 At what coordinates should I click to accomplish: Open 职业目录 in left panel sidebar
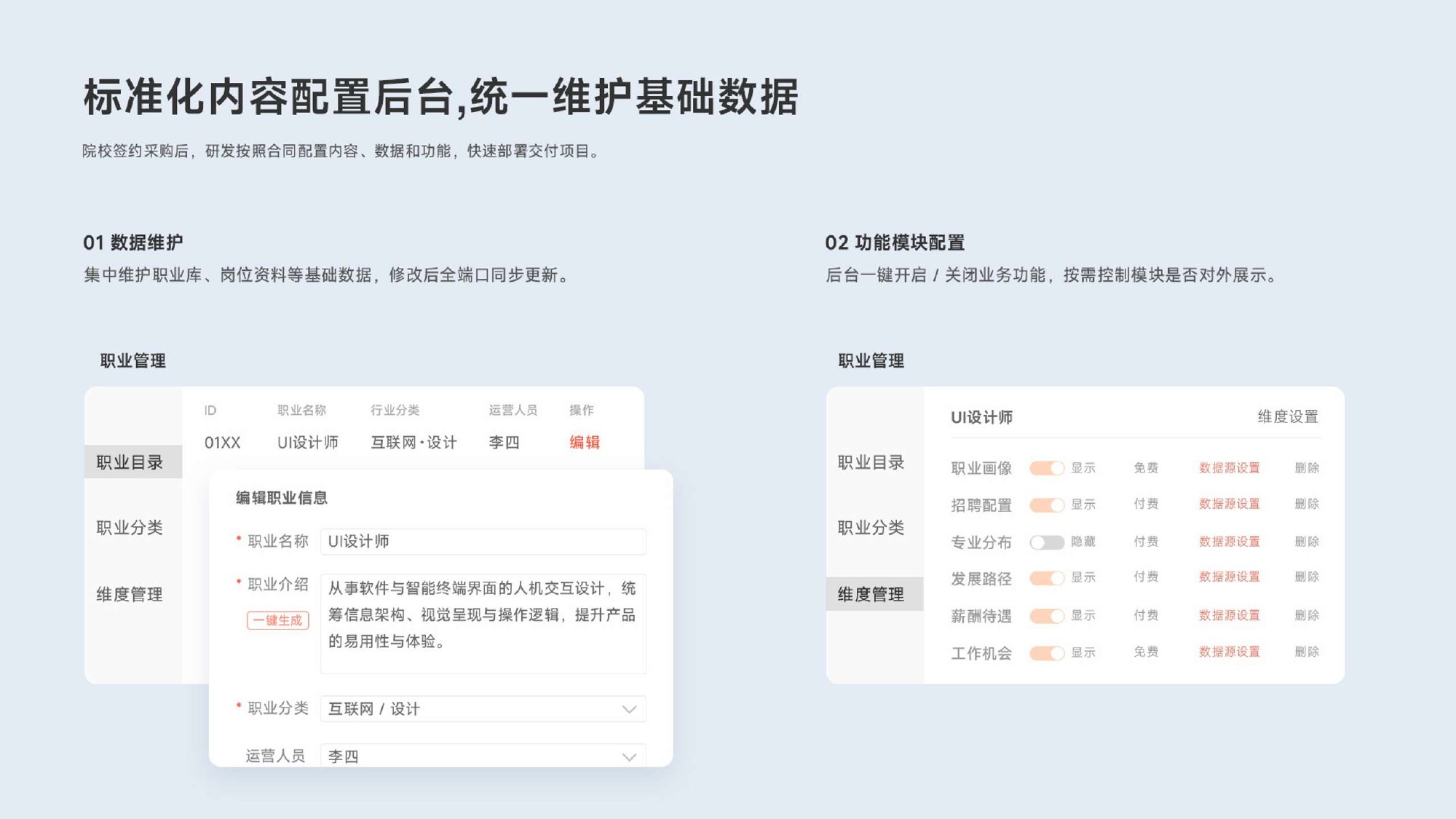coord(133,462)
